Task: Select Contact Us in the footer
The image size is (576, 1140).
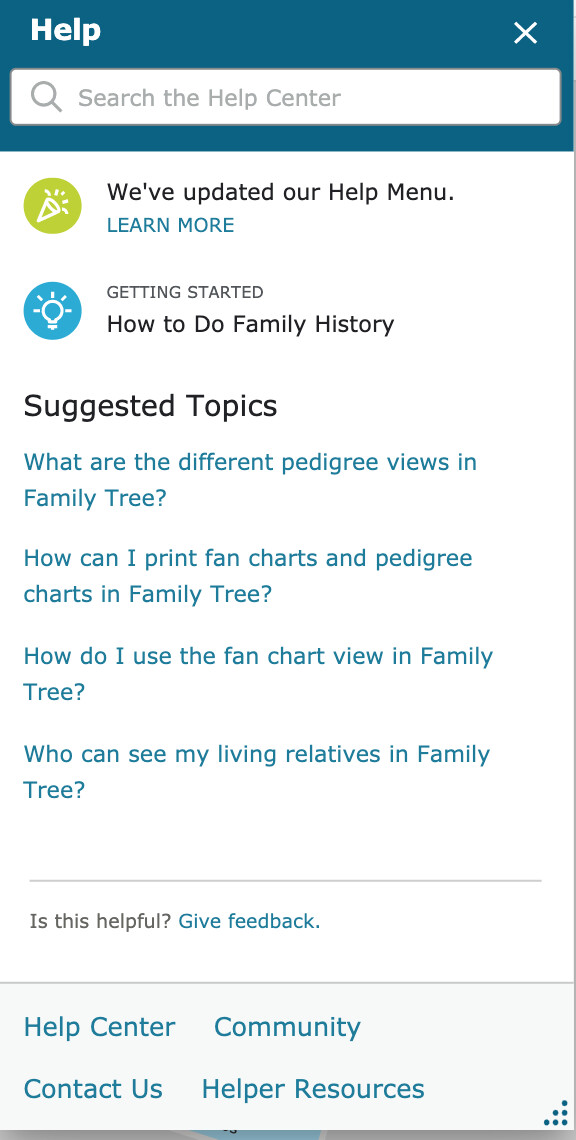Action: coord(93,1088)
